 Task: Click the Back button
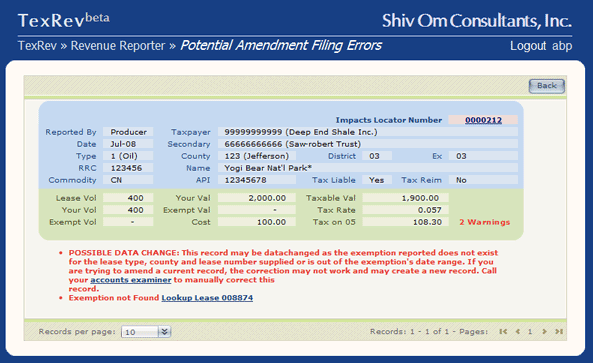click(x=546, y=86)
